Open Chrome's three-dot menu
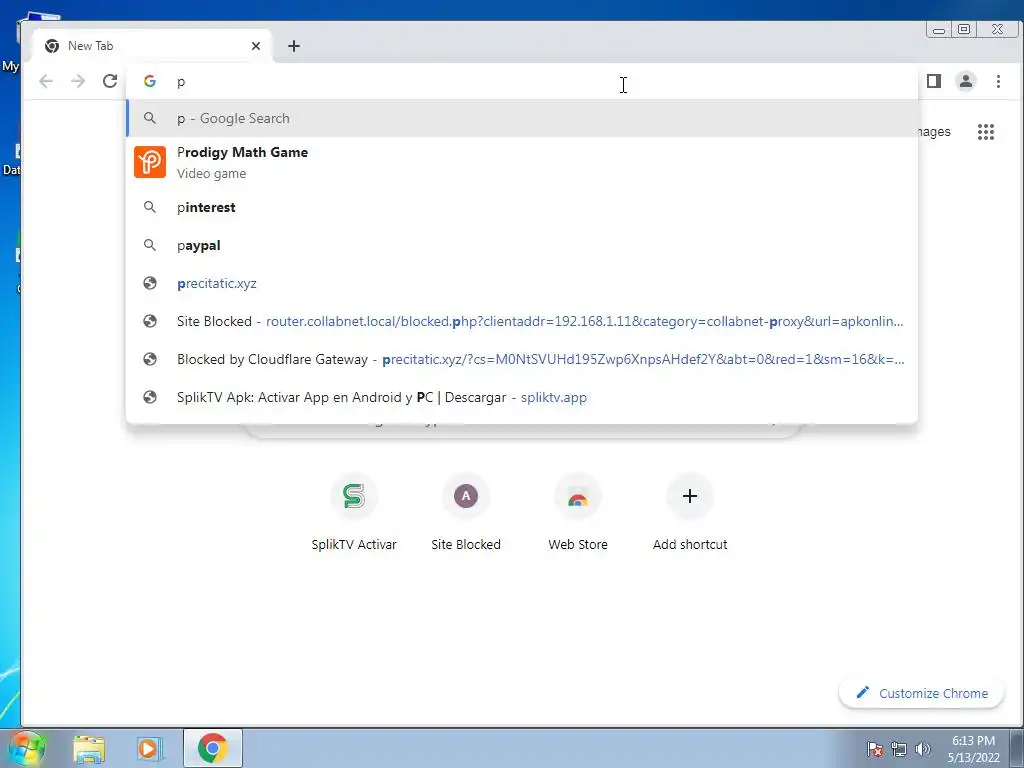Screen dimensions: 1024x768 (998, 81)
